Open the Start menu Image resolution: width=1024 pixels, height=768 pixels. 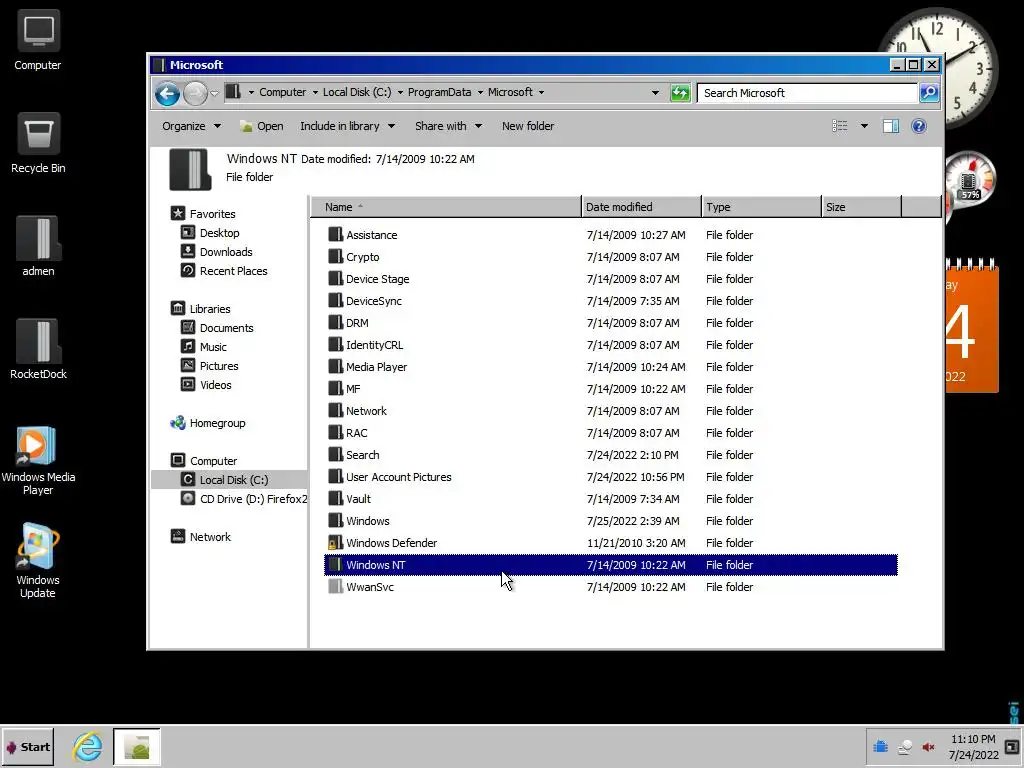(27, 746)
